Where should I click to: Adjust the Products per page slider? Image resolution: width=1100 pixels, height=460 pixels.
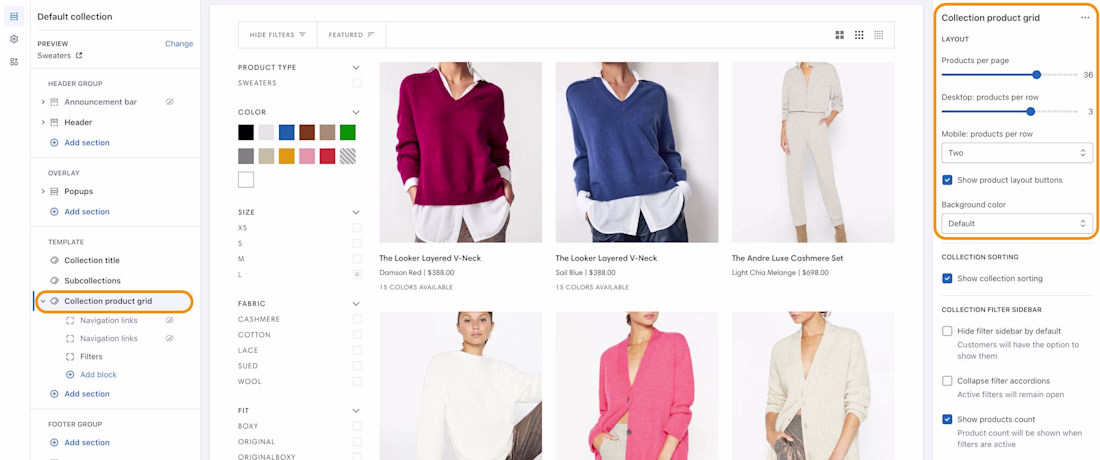tap(1036, 75)
